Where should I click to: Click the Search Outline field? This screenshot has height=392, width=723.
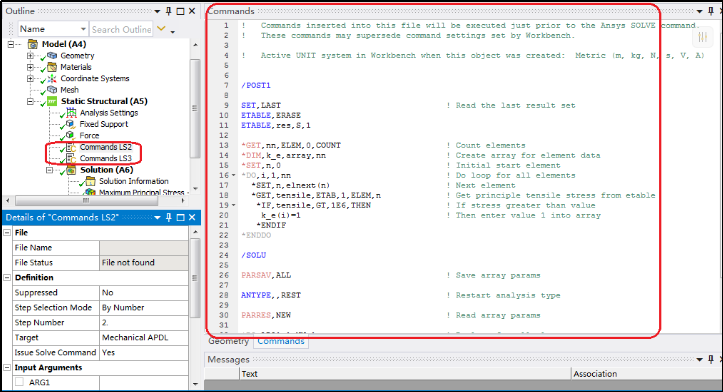121,29
